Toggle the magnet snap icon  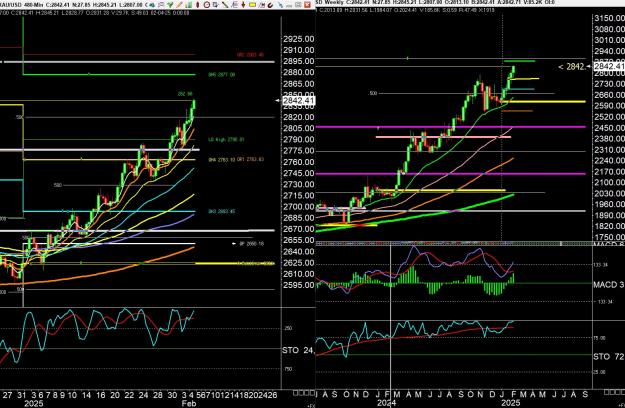coord(271,5)
